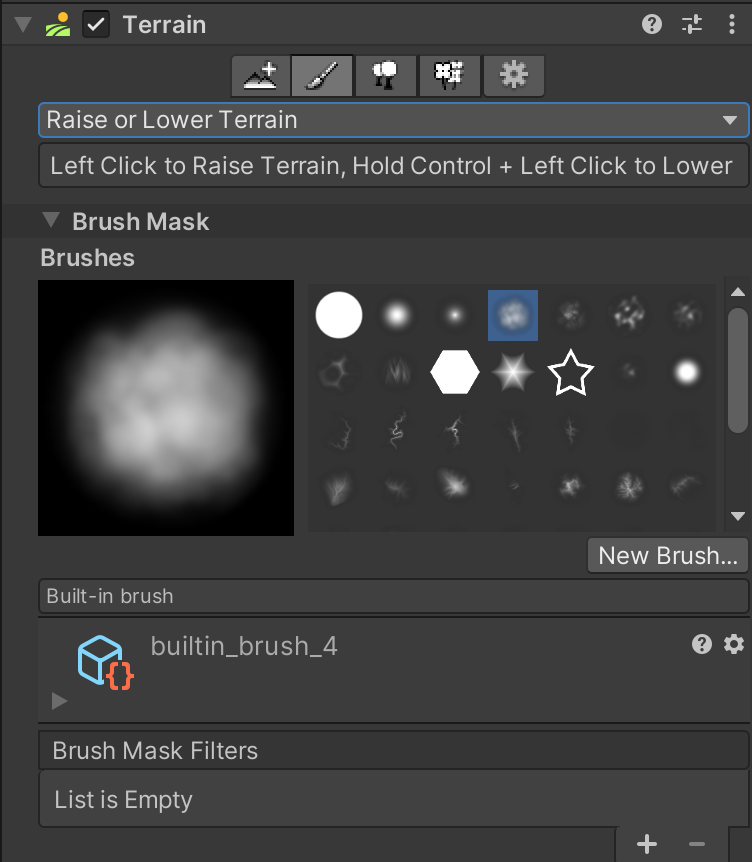This screenshot has height=862, width=752.
Task: Disable the Terrain component checkbox
Action: coord(96,25)
